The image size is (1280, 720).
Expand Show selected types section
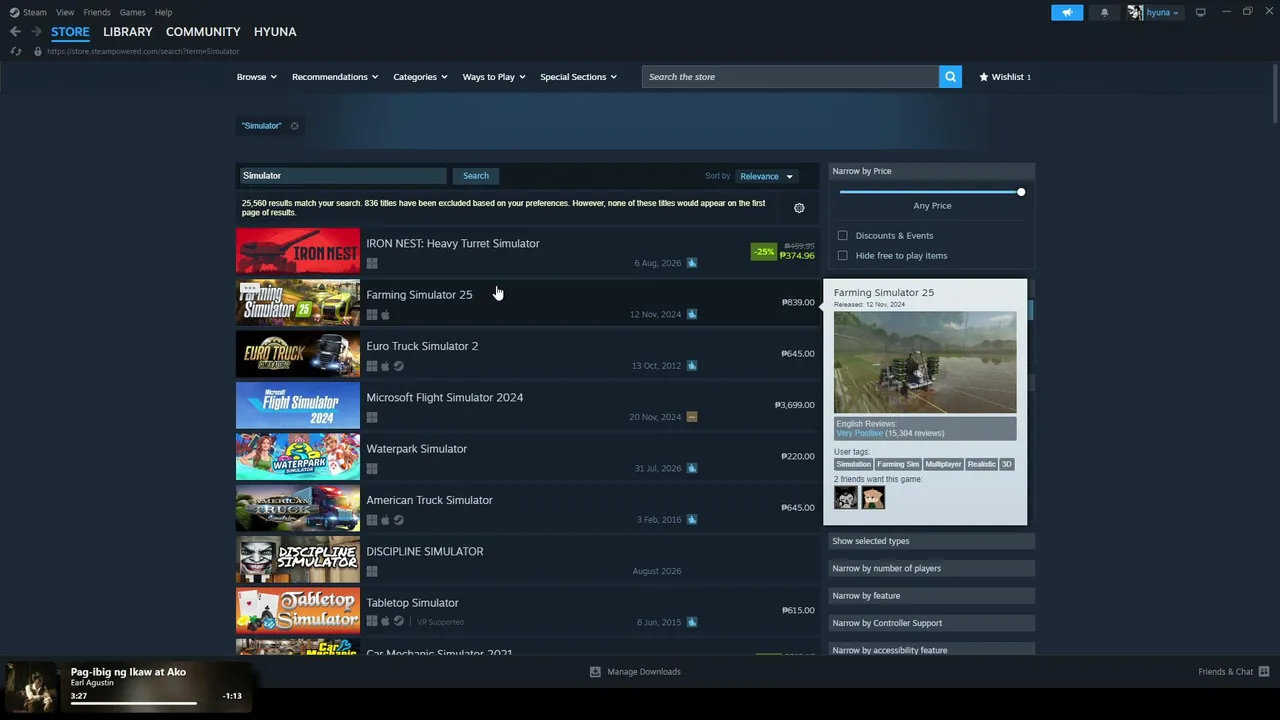point(932,541)
